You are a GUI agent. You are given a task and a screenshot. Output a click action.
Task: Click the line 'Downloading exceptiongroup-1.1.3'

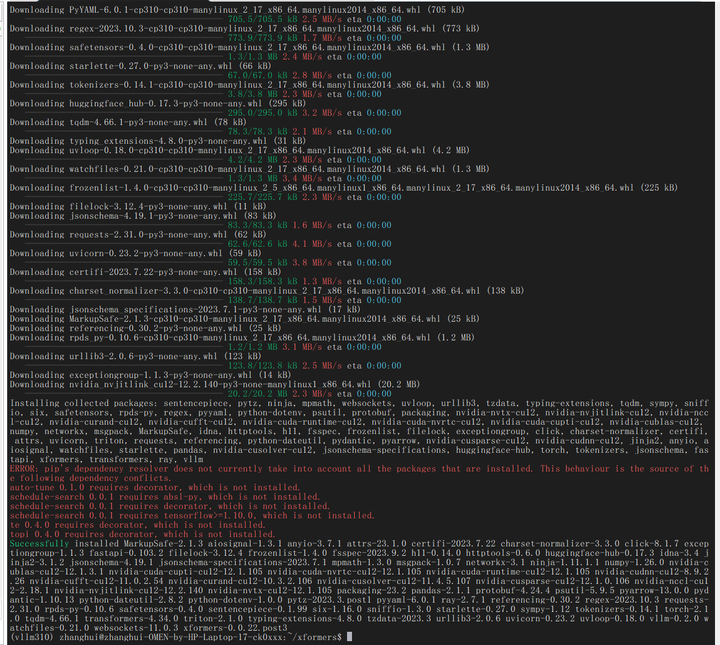click(150, 375)
